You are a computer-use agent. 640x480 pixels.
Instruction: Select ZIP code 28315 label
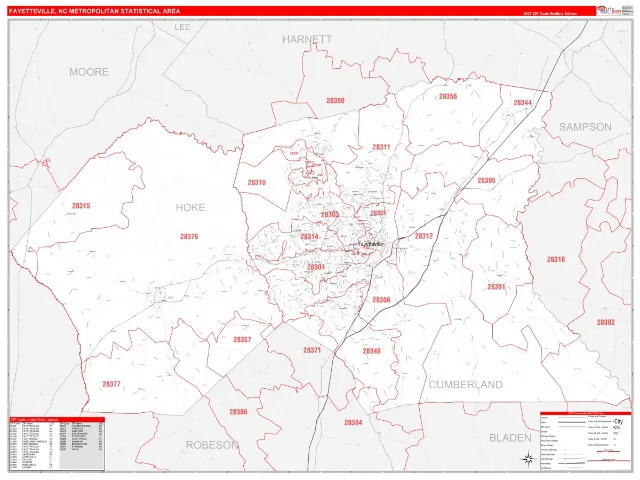(81, 206)
